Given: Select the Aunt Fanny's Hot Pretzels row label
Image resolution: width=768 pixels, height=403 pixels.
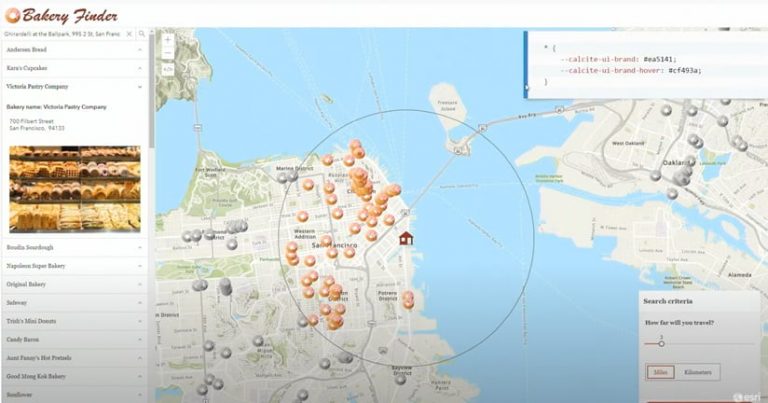Looking at the screenshot, I should click(x=39, y=358).
